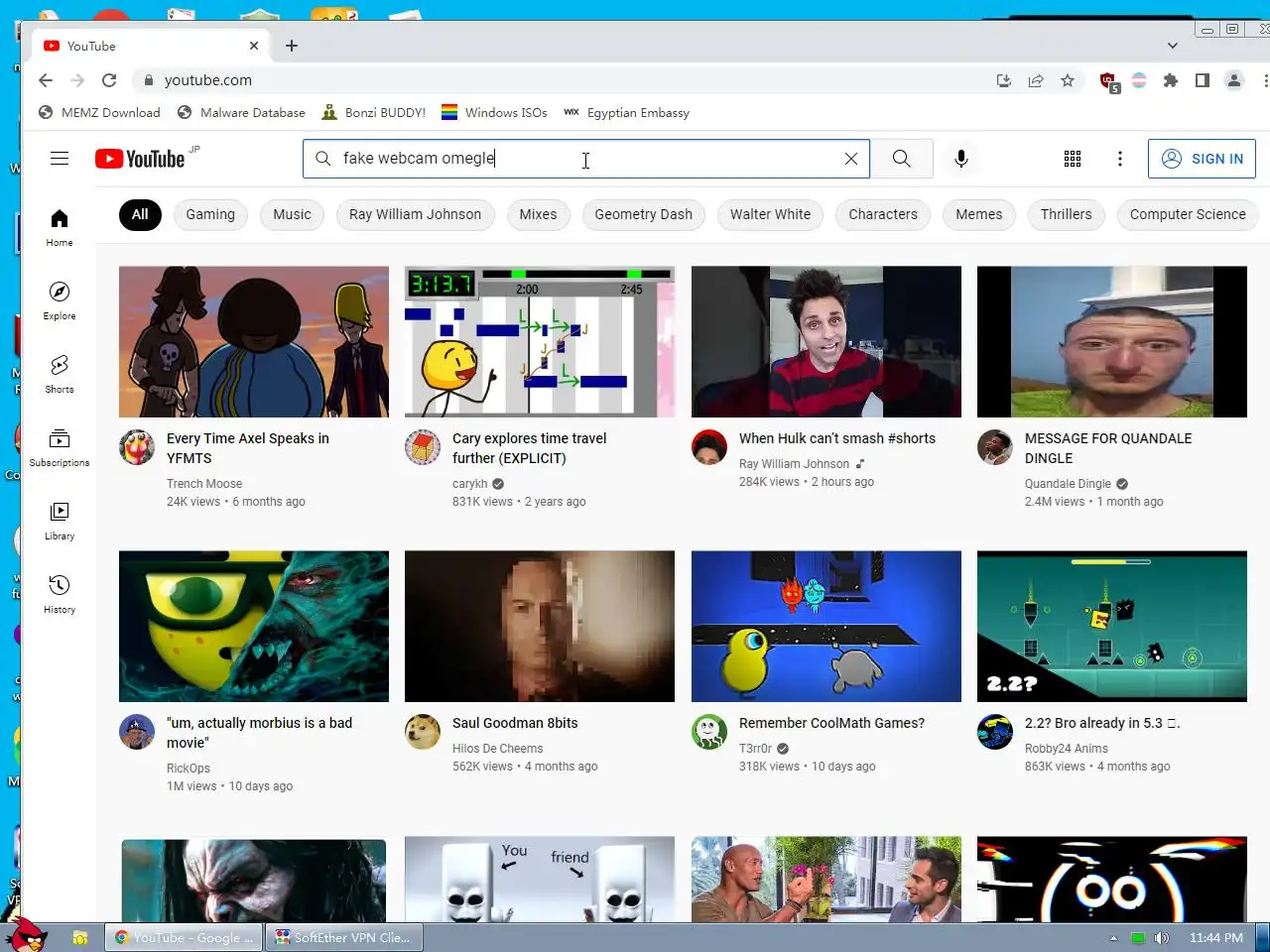
Task: Open the uBlock shield extension icon
Action: coord(1108,81)
